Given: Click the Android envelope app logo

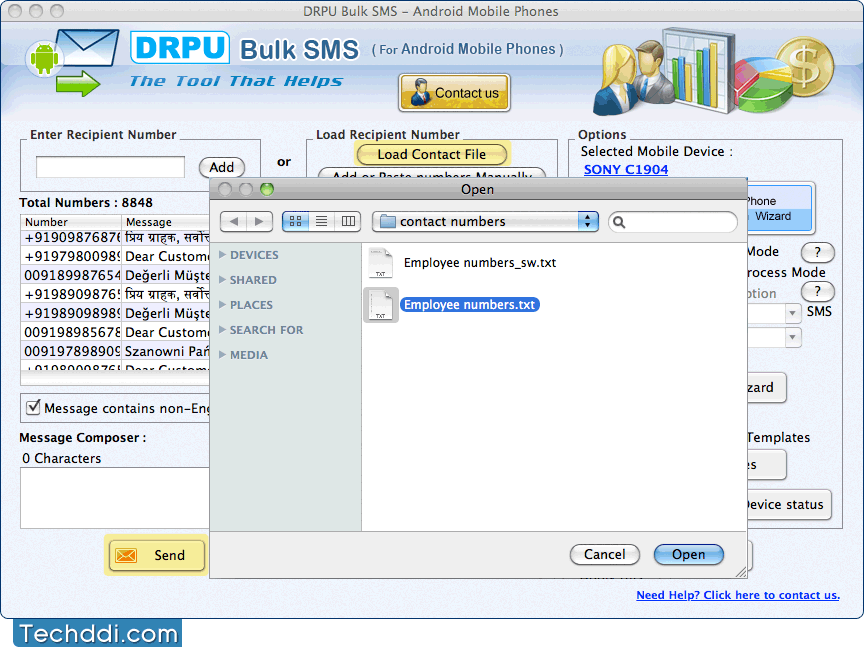Looking at the screenshot, I should coord(73,62).
